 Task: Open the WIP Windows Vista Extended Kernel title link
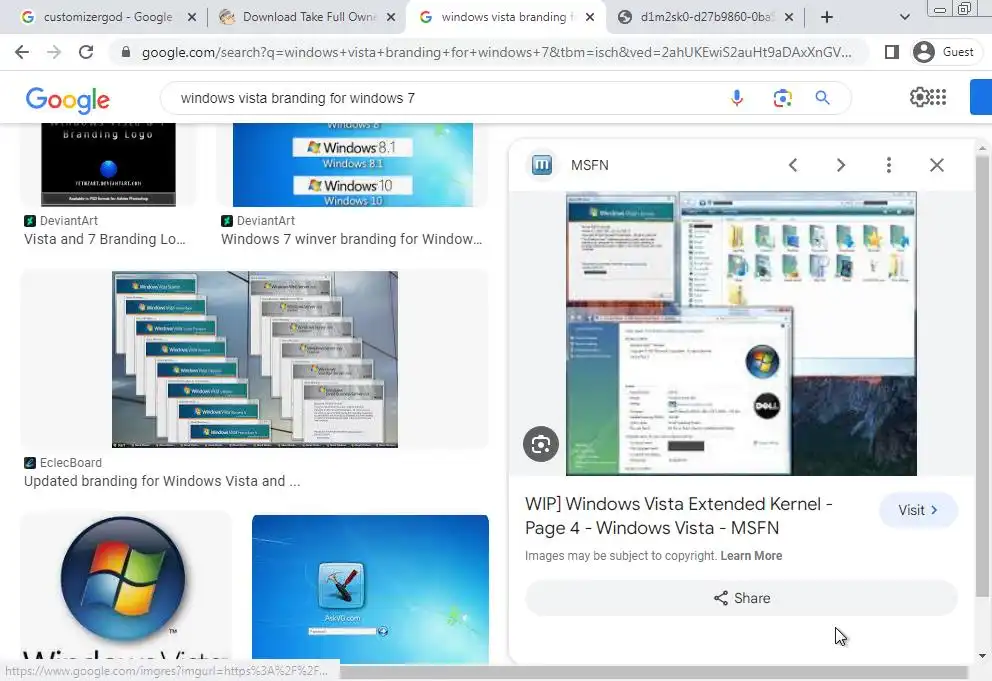(x=679, y=516)
